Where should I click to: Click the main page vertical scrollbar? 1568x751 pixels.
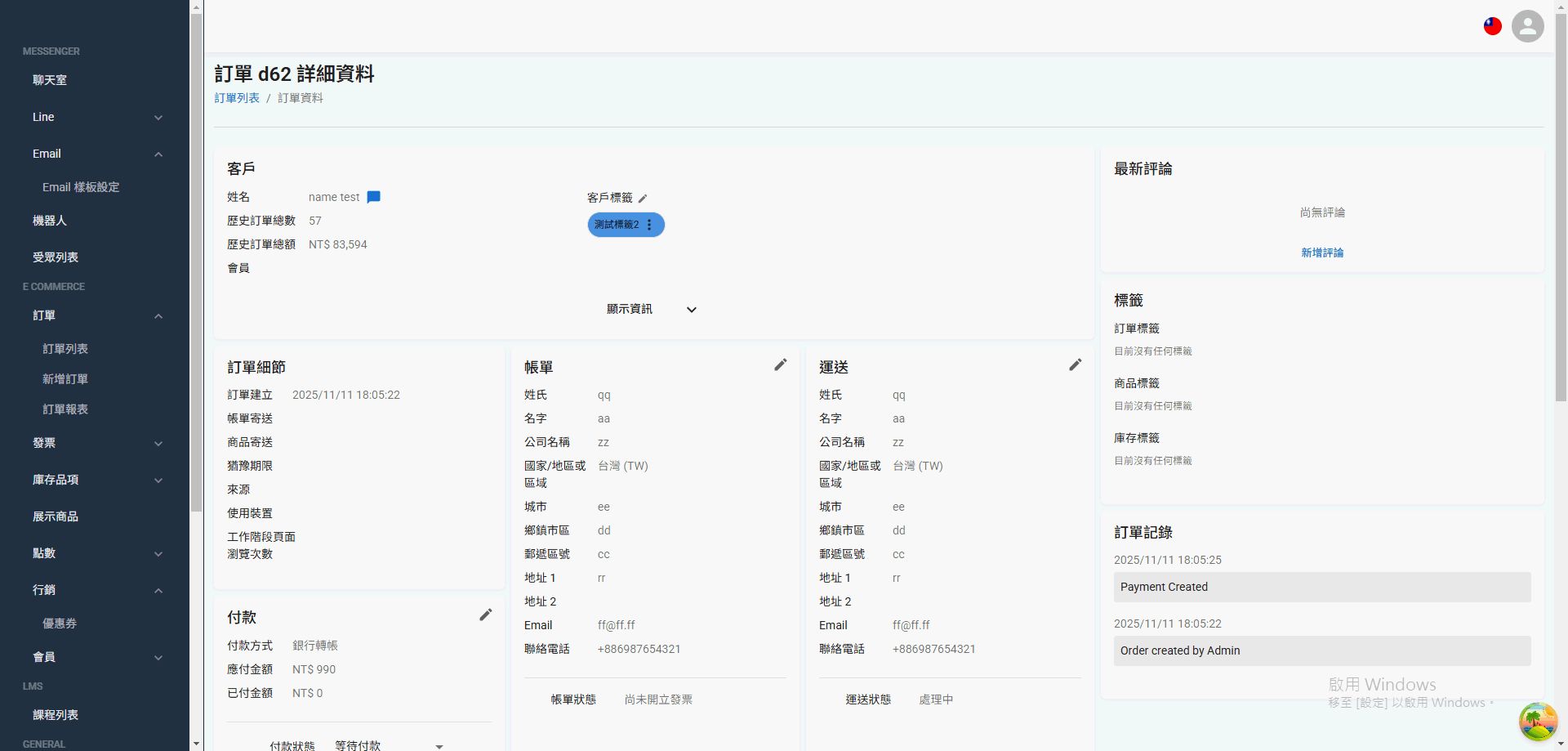tap(1561, 208)
